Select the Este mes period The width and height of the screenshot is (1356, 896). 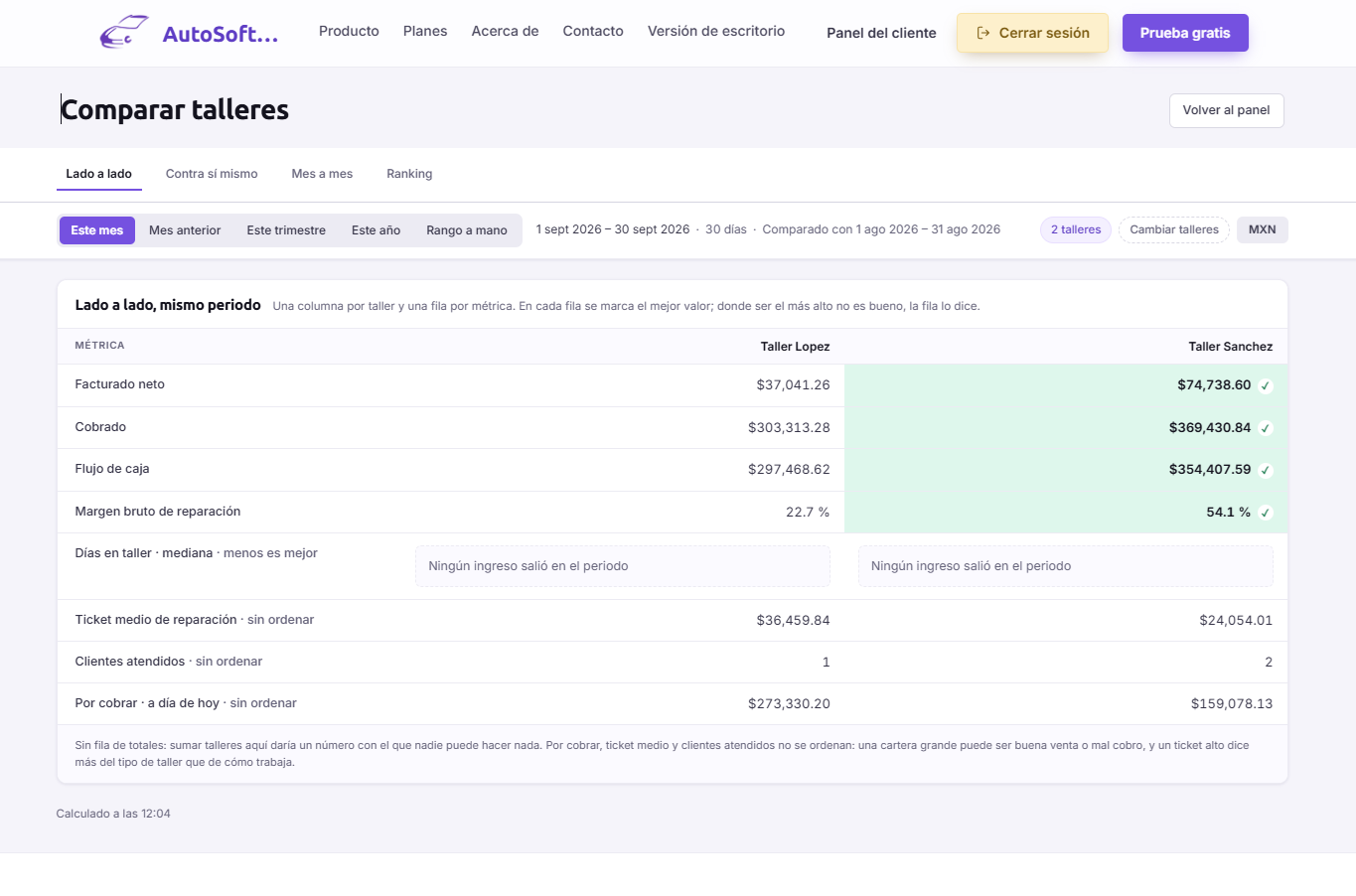point(97,230)
